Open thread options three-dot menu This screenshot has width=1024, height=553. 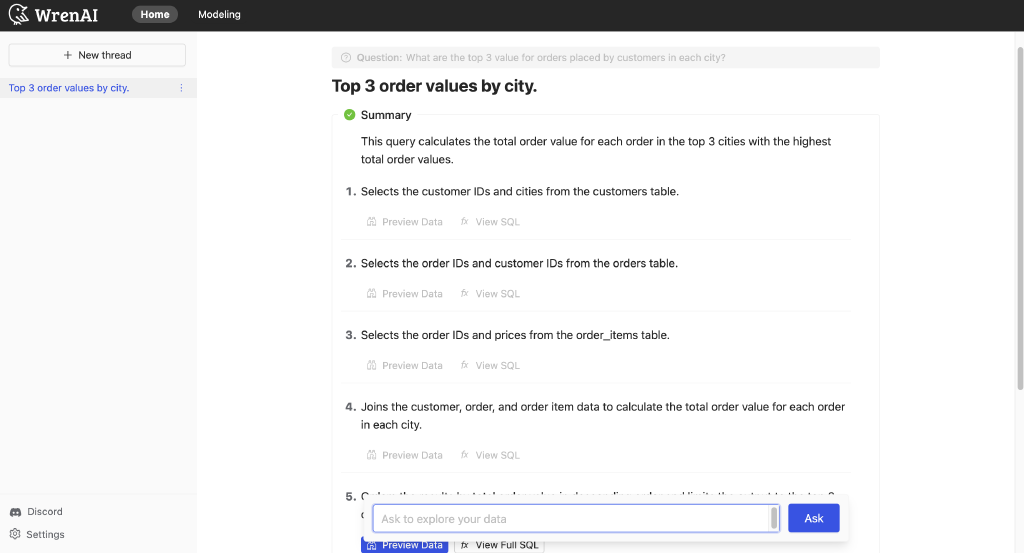181,88
